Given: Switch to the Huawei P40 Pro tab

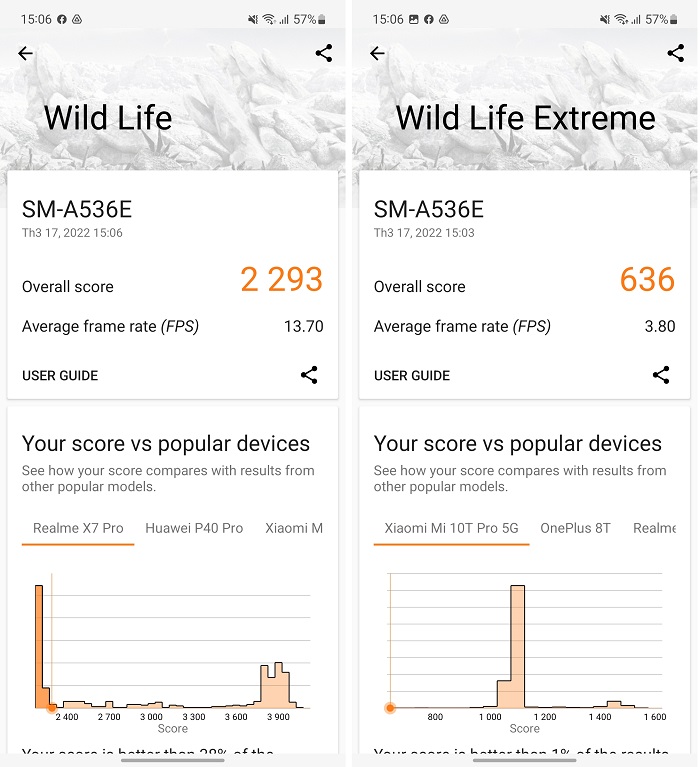Looking at the screenshot, I should coord(194,528).
